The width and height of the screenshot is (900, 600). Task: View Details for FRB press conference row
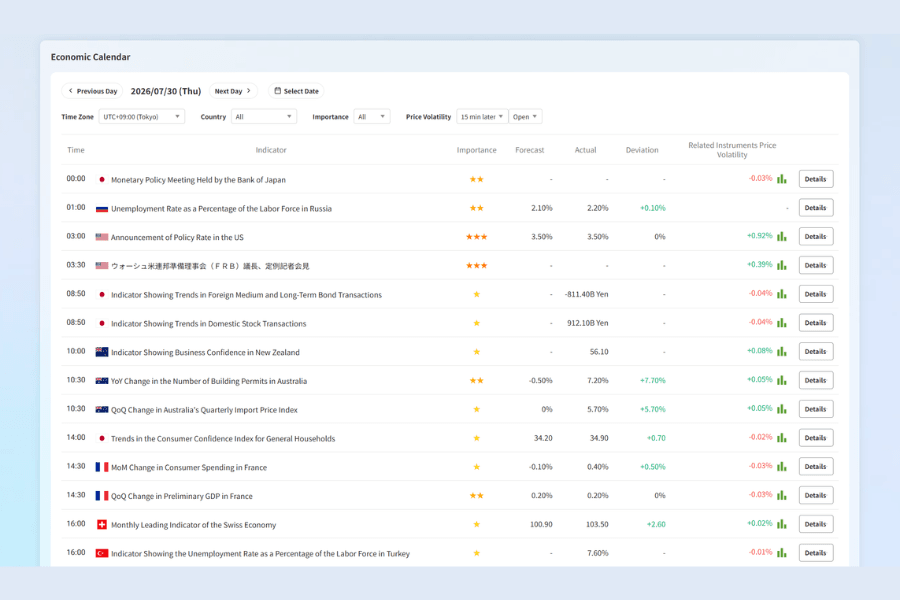(x=816, y=265)
